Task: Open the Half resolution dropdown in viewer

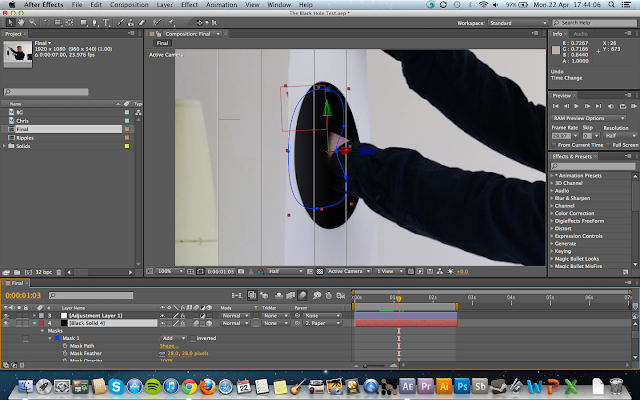Action: click(x=285, y=271)
